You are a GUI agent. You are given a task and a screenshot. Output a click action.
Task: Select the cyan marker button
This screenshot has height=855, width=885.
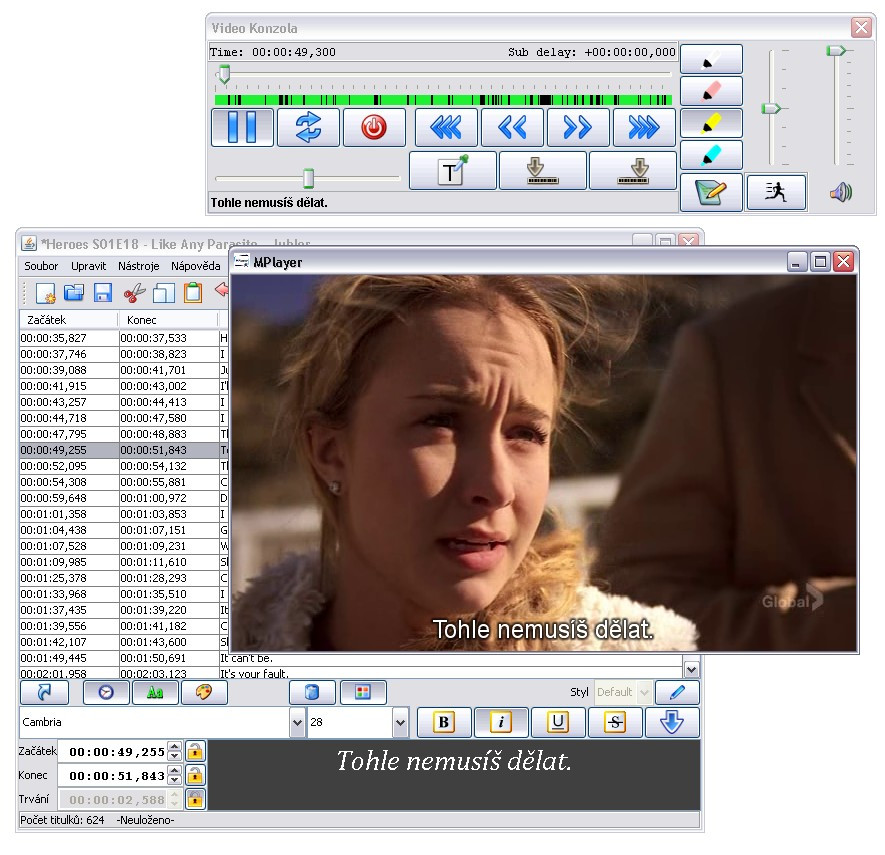(711, 155)
